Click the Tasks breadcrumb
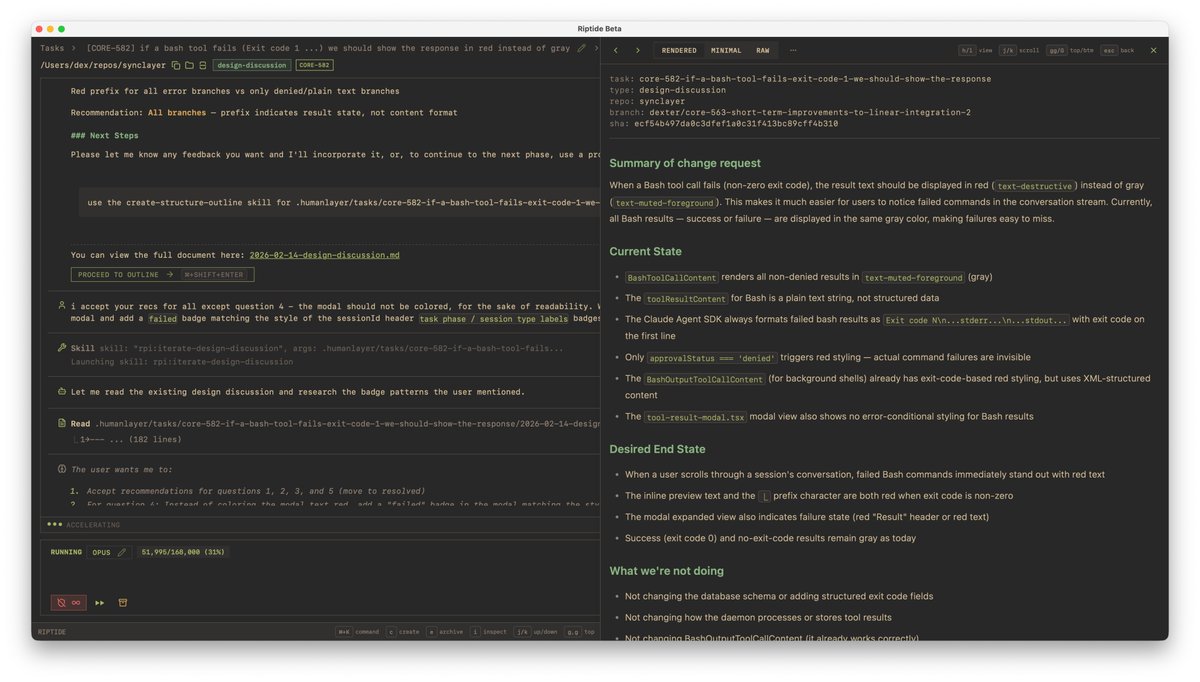 coord(52,48)
